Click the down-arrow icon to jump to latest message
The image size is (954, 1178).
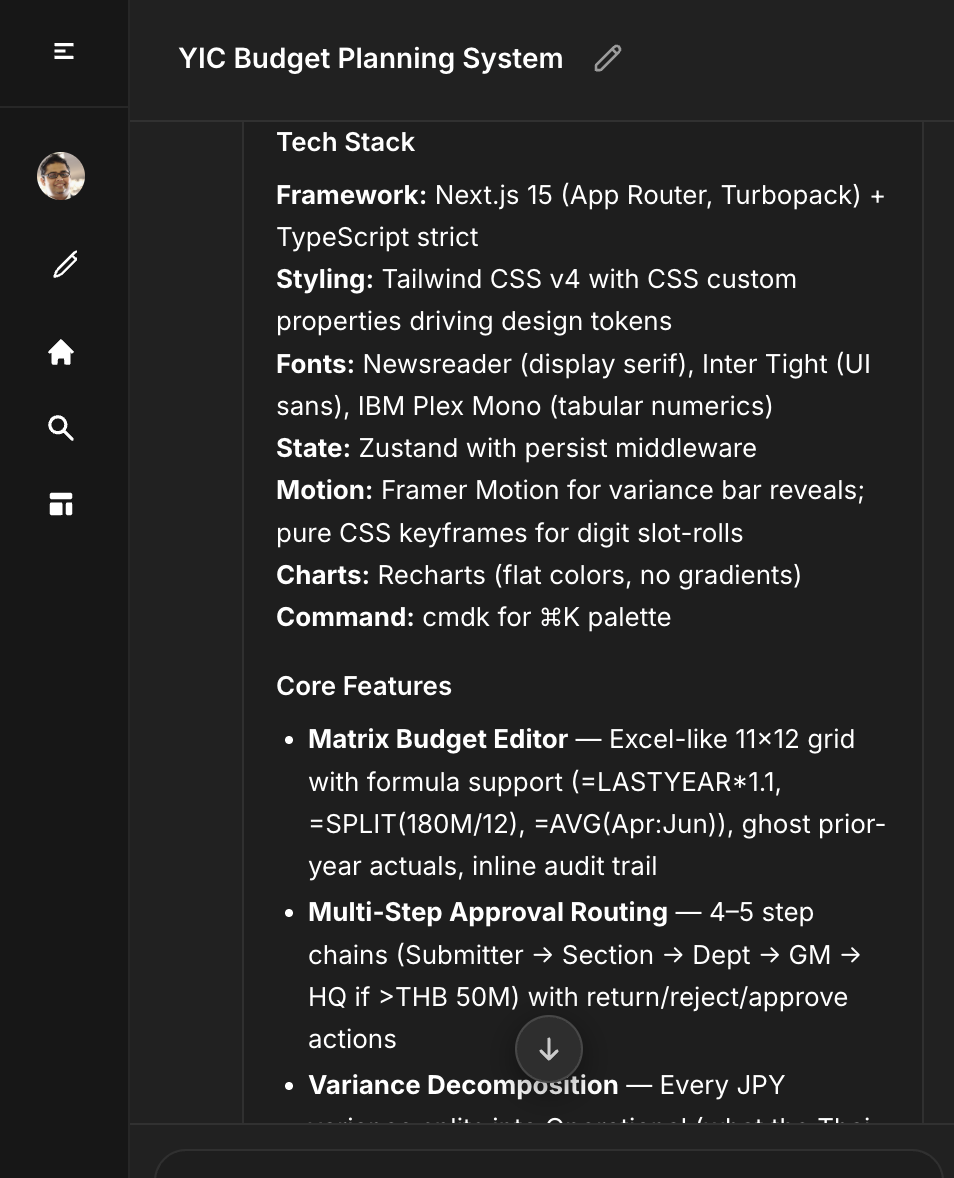[548, 1049]
